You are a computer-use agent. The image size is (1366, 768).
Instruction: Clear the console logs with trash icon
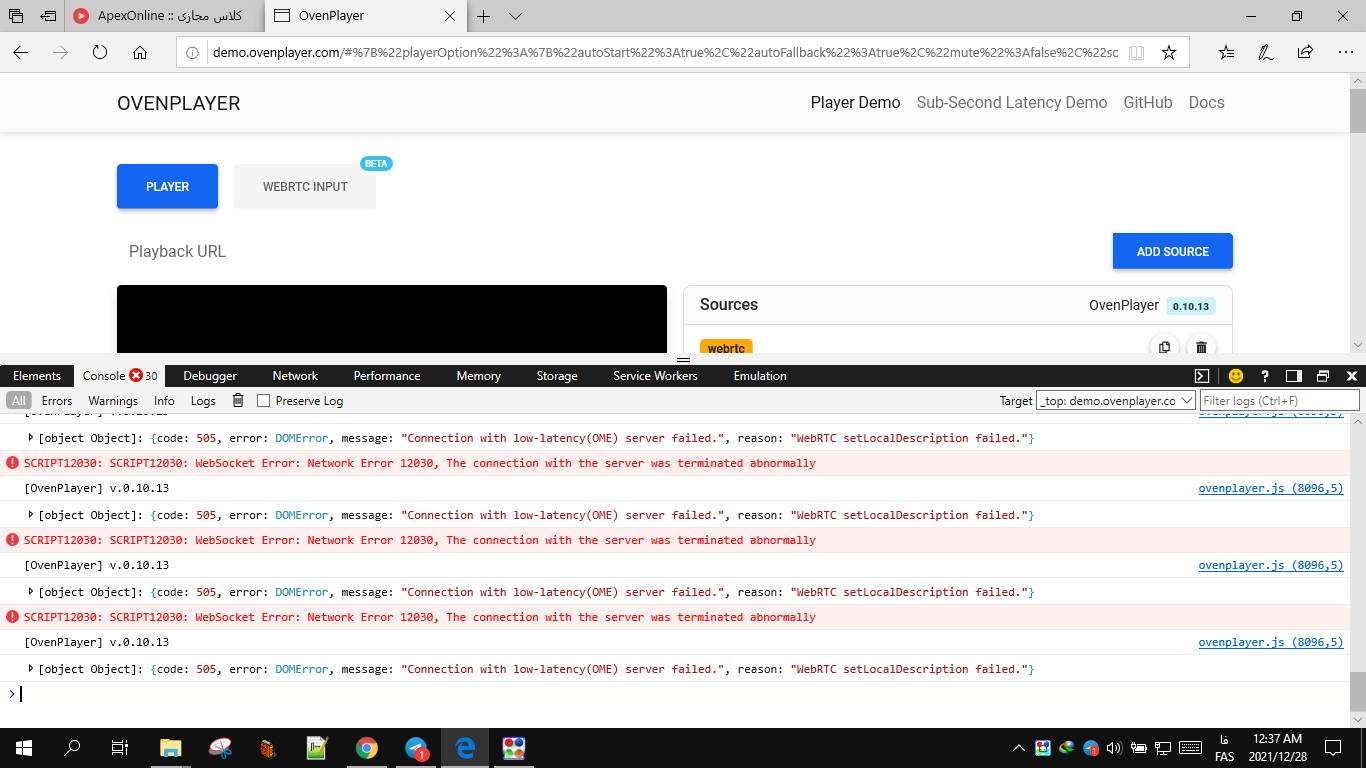click(237, 400)
